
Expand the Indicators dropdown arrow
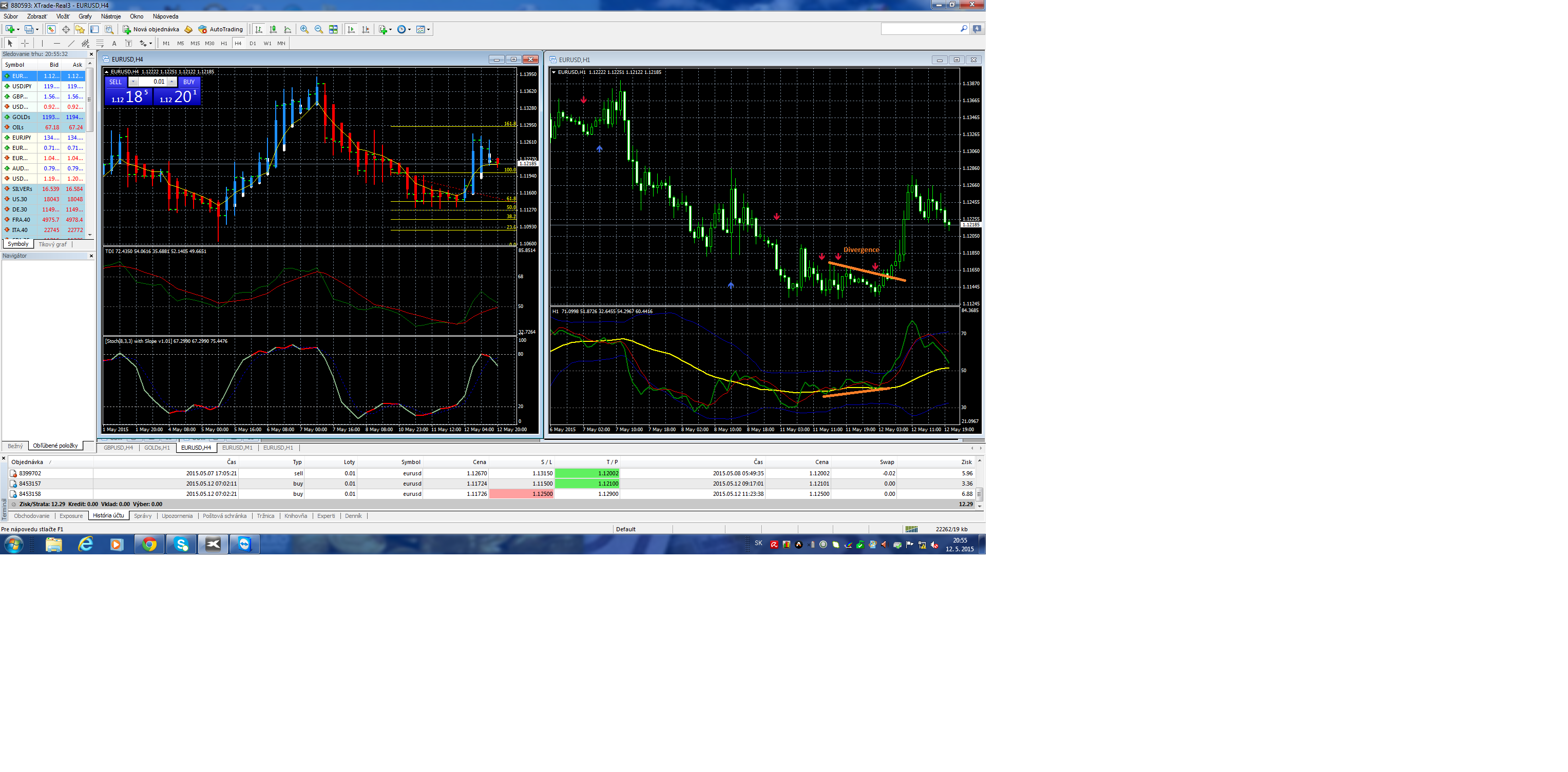391,29
